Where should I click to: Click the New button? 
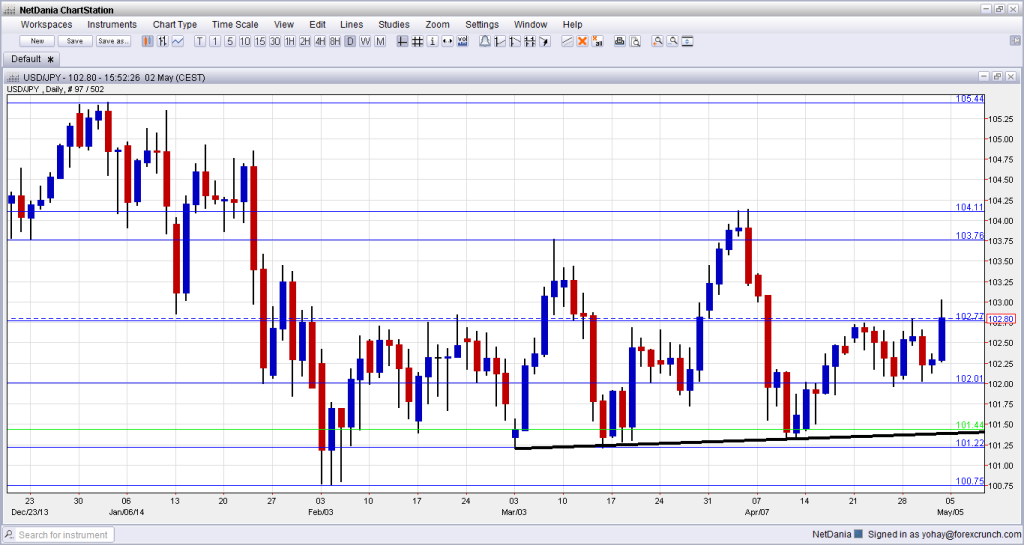click(x=37, y=41)
